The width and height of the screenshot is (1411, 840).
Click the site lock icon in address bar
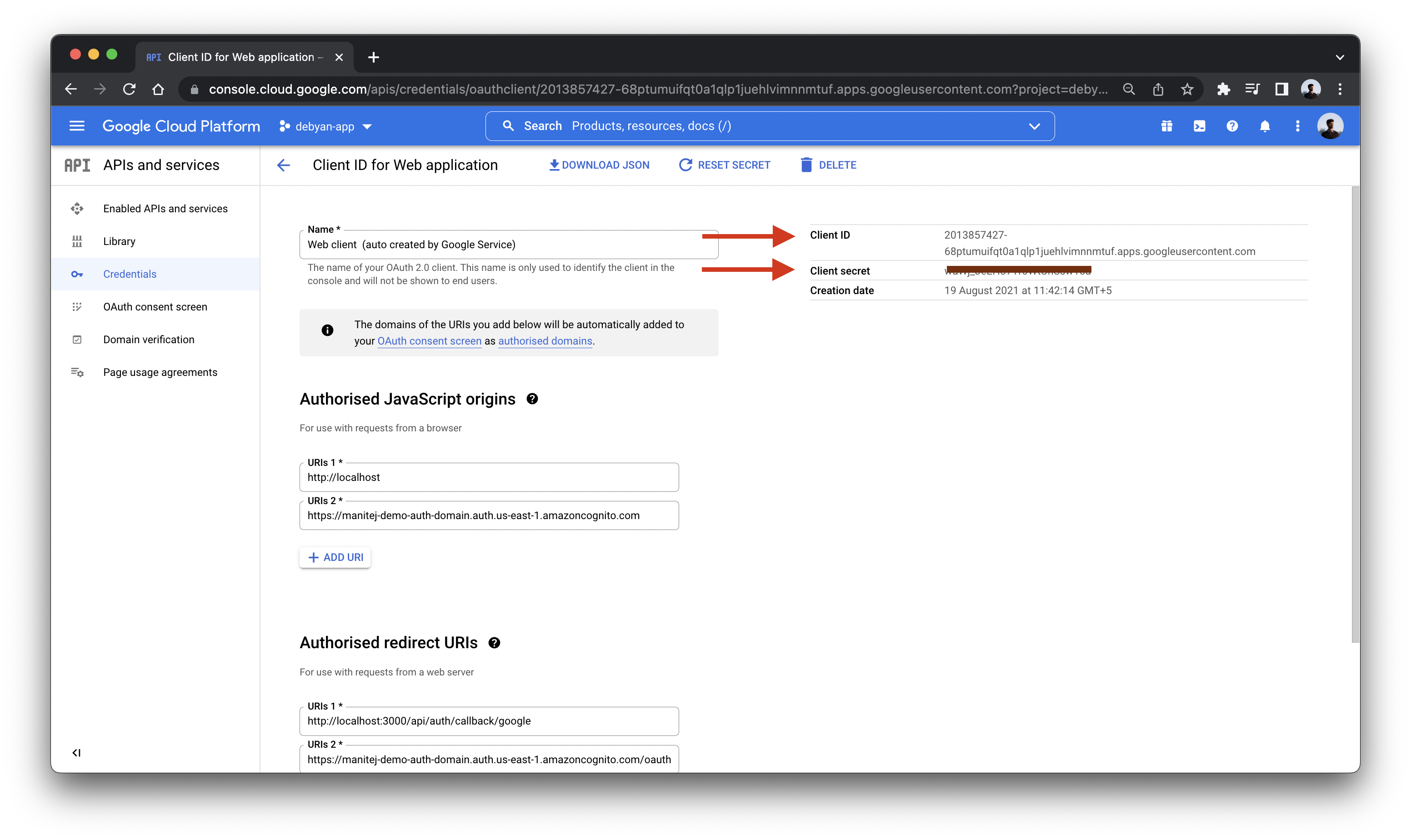click(194, 90)
